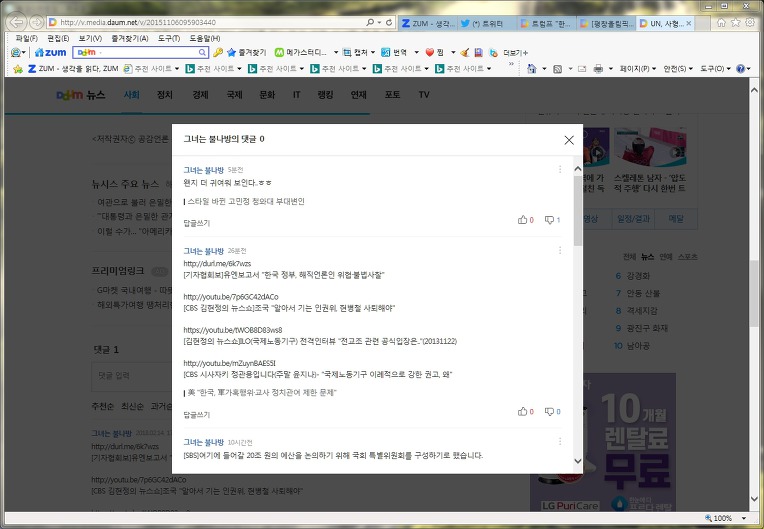Select the key icon on the zum toolbar
Viewport: 764px width, 529px height.
point(218,52)
